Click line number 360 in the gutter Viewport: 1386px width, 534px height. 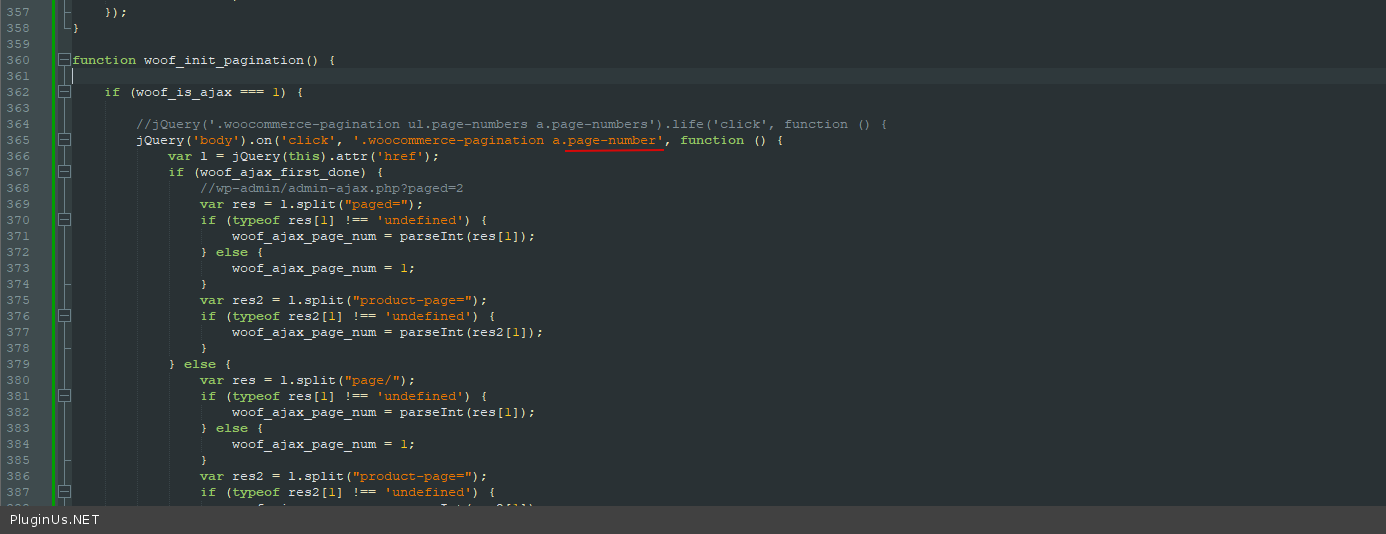pos(18,60)
